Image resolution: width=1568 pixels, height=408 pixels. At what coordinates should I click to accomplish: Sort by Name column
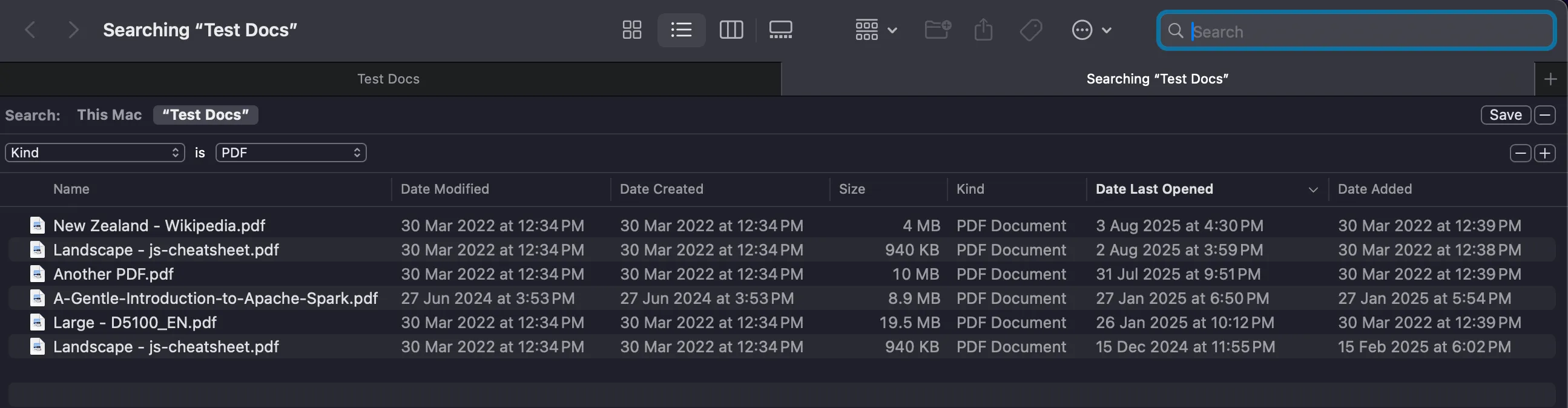pos(71,189)
